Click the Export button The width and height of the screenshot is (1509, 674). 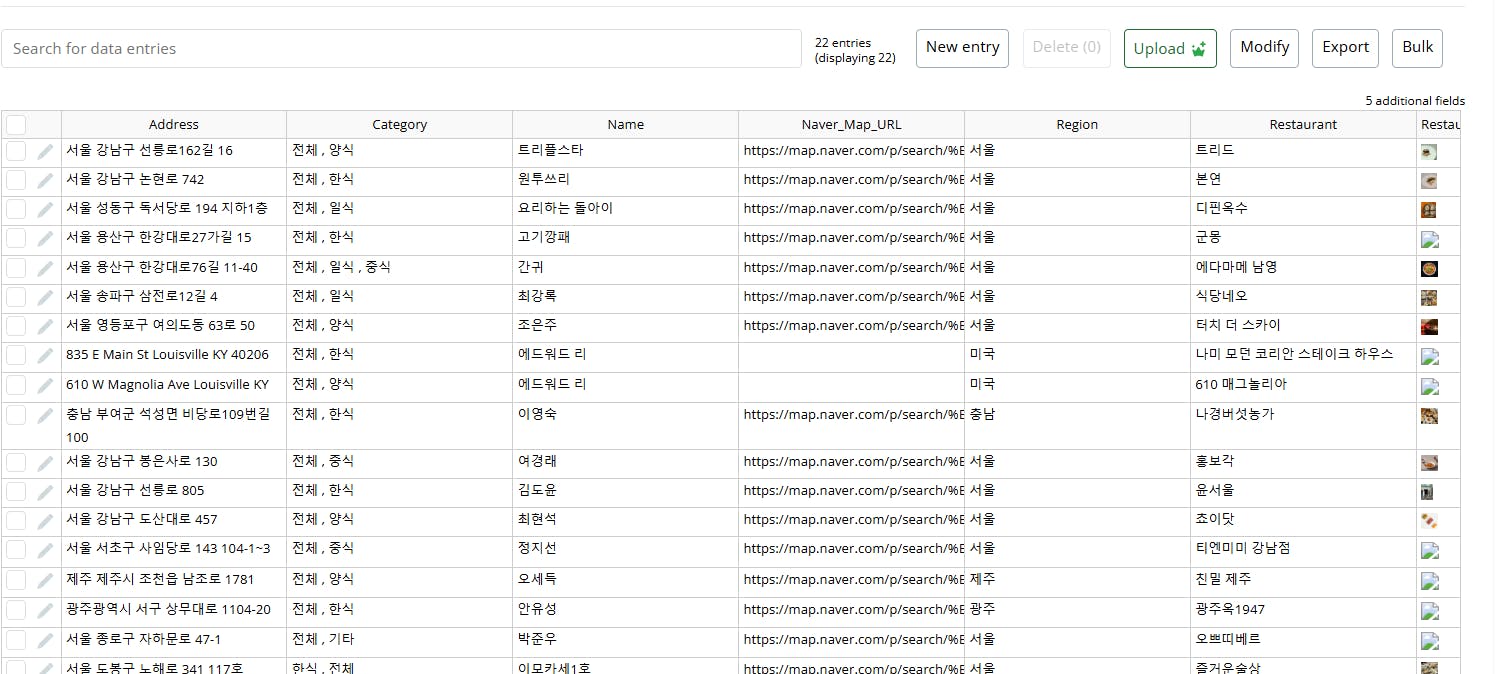1345,48
